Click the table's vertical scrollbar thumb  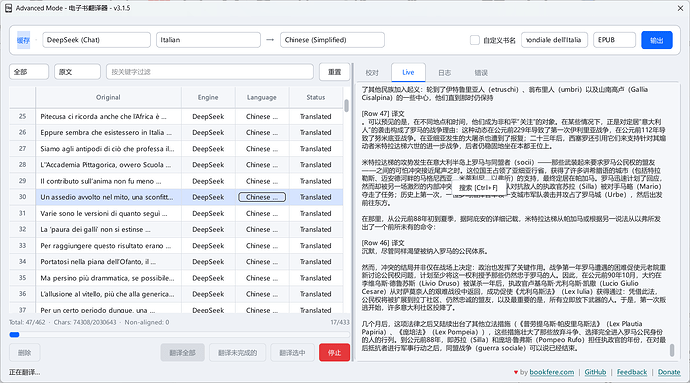pyautogui.click(x=346, y=106)
